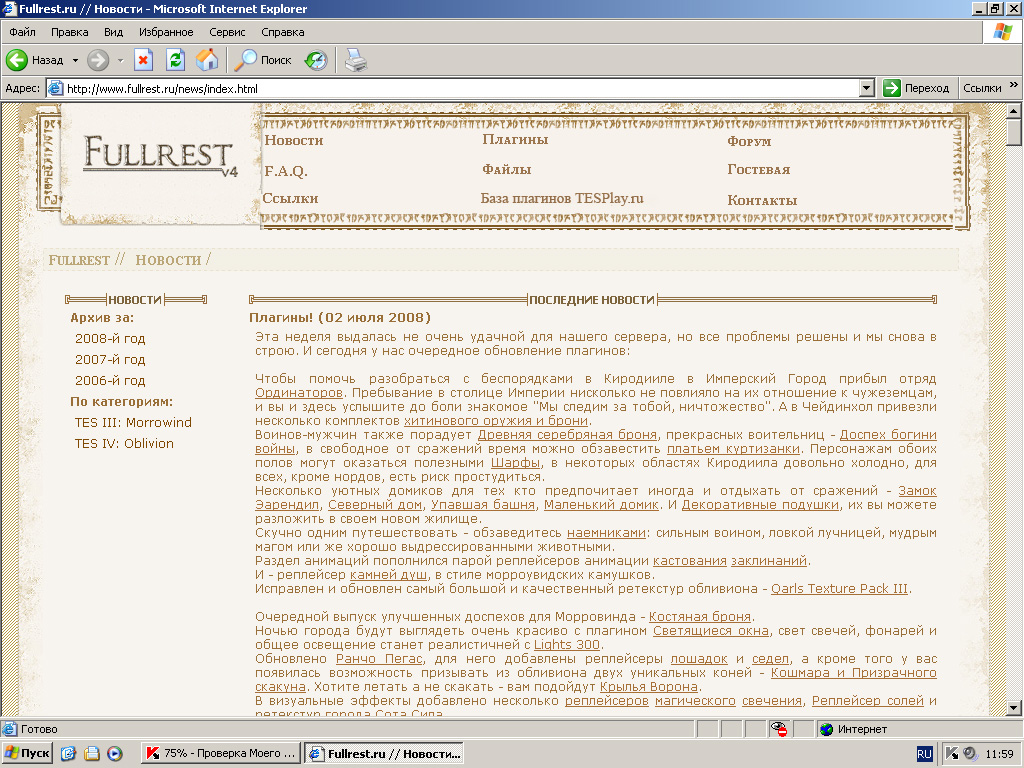This screenshot has height=768, width=1024.
Task: Open the Forward button history dropdown
Action: (120, 60)
